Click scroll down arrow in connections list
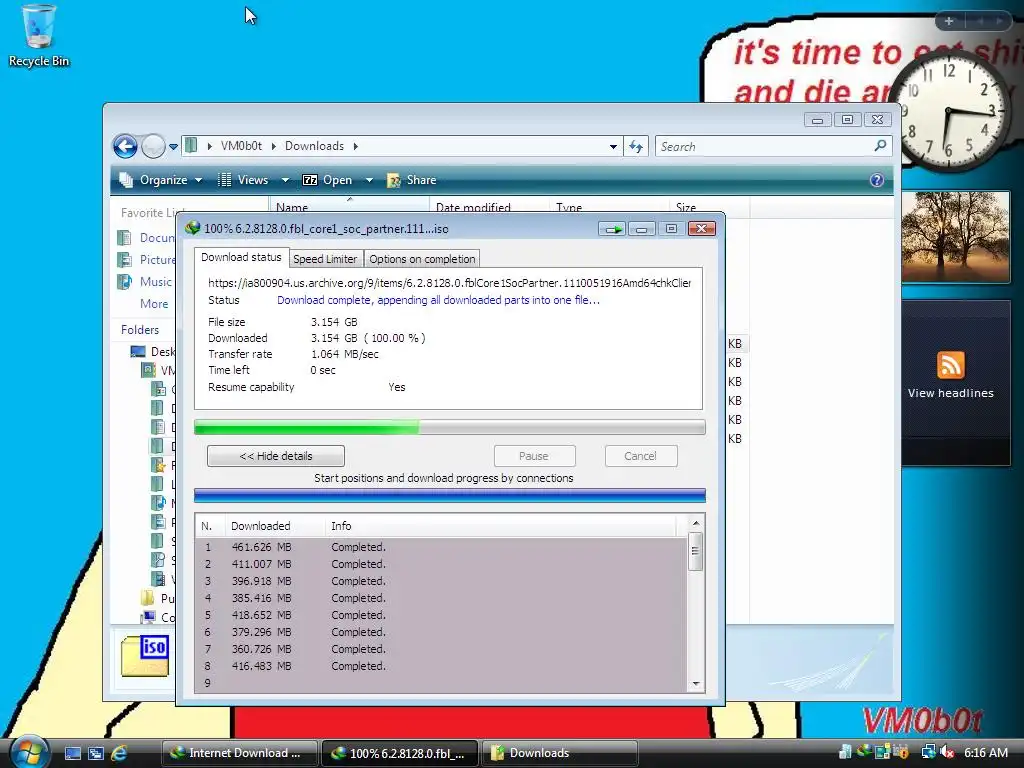This screenshot has width=1024, height=768. [x=696, y=684]
